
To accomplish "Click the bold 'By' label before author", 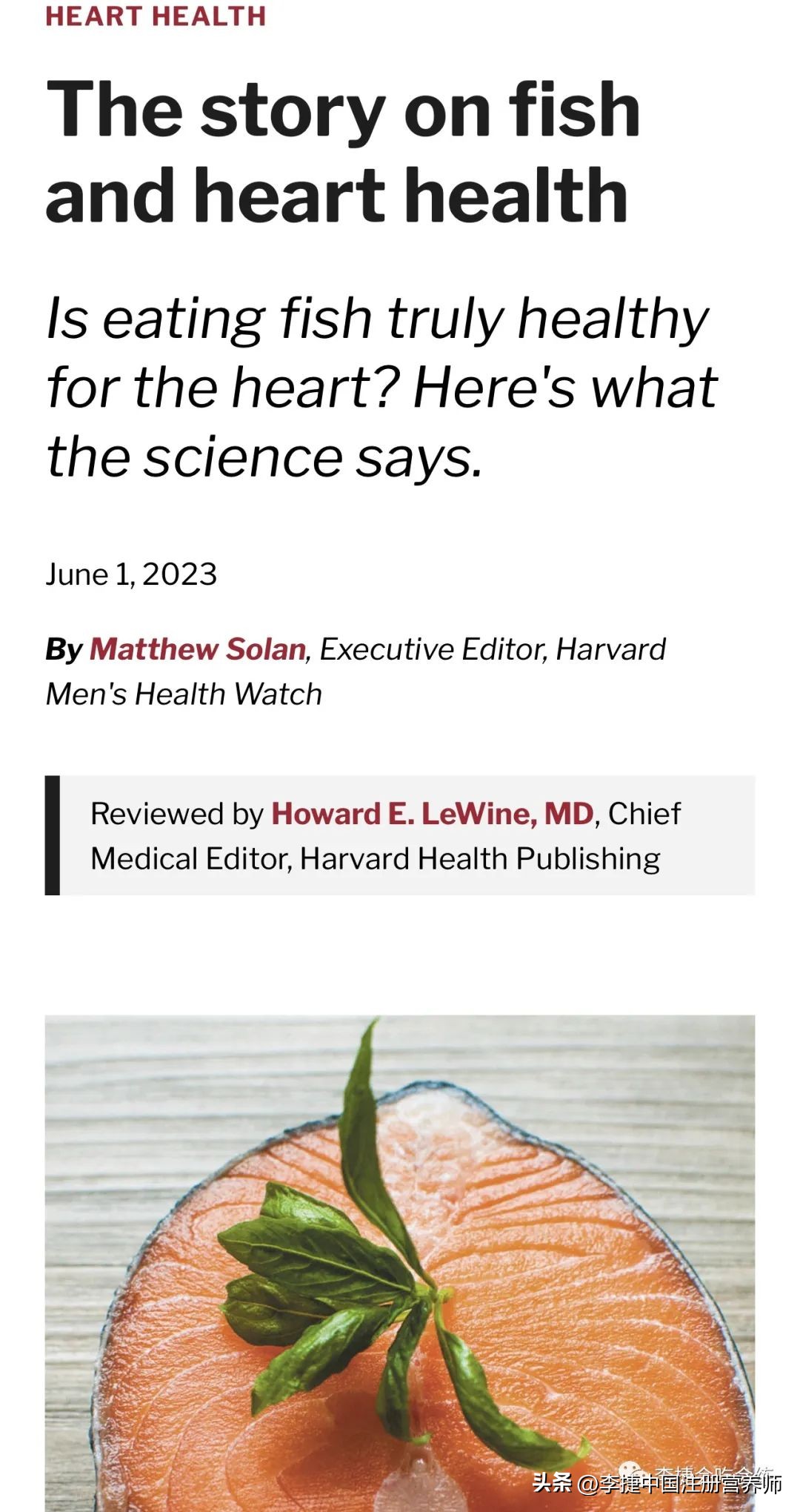I will point(64,649).
